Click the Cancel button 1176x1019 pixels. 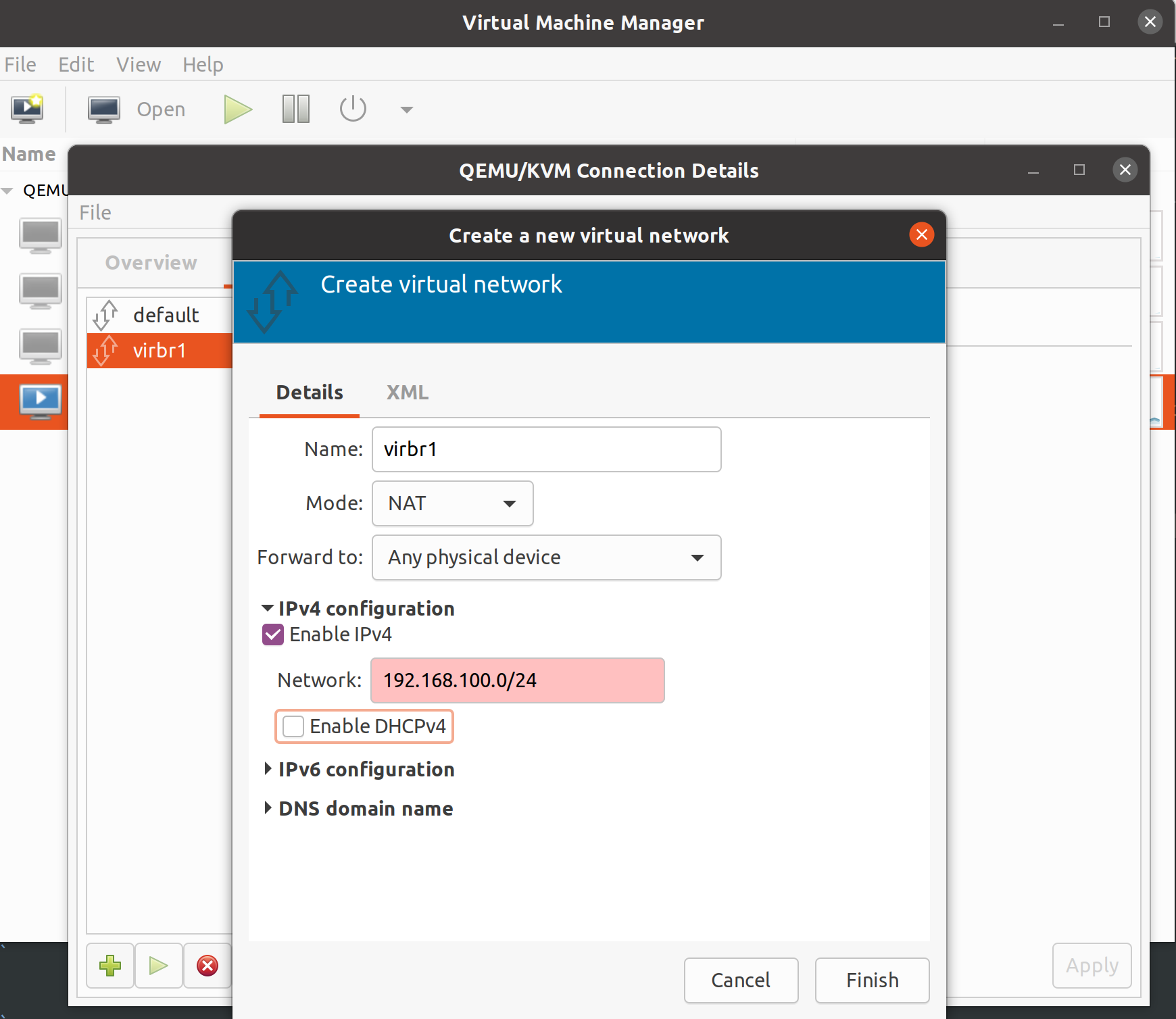pyautogui.click(x=741, y=980)
